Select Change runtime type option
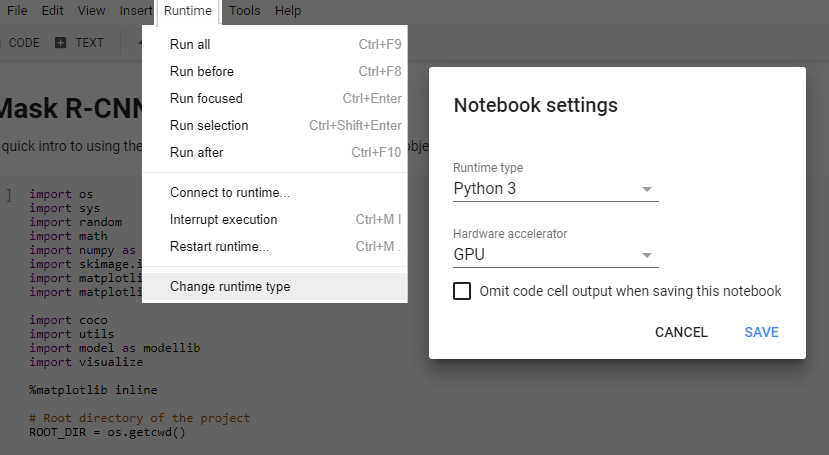Viewport: 829px width, 455px height. point(230,287)
